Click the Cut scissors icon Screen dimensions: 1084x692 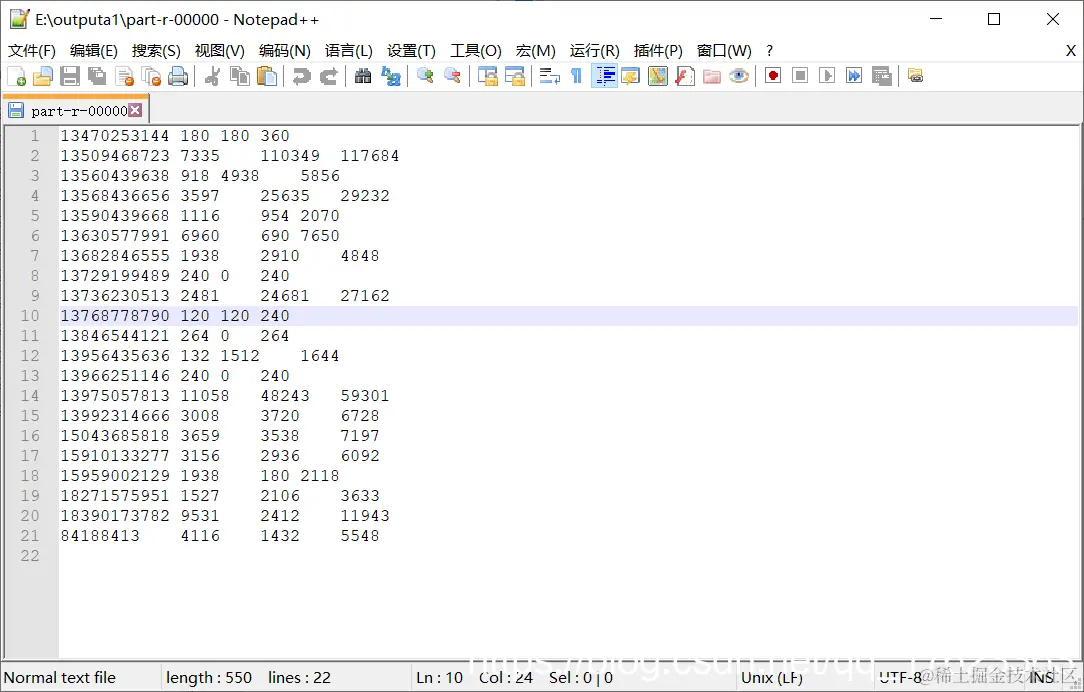pyautogui.click(x=212, y=76)
